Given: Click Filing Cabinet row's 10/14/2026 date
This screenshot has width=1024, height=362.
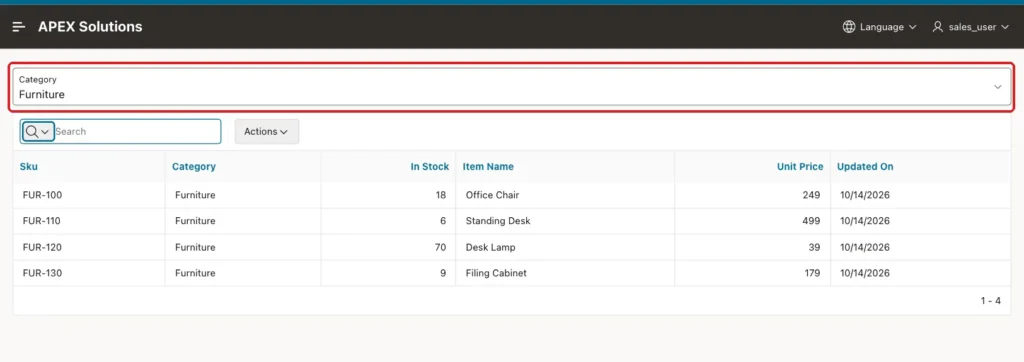Looking at the screenshot, I should (865, 273).
